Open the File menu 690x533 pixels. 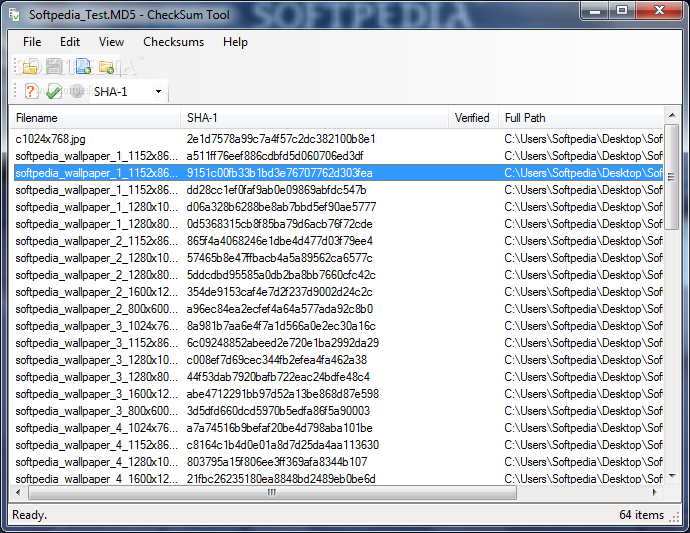(32, 42)
